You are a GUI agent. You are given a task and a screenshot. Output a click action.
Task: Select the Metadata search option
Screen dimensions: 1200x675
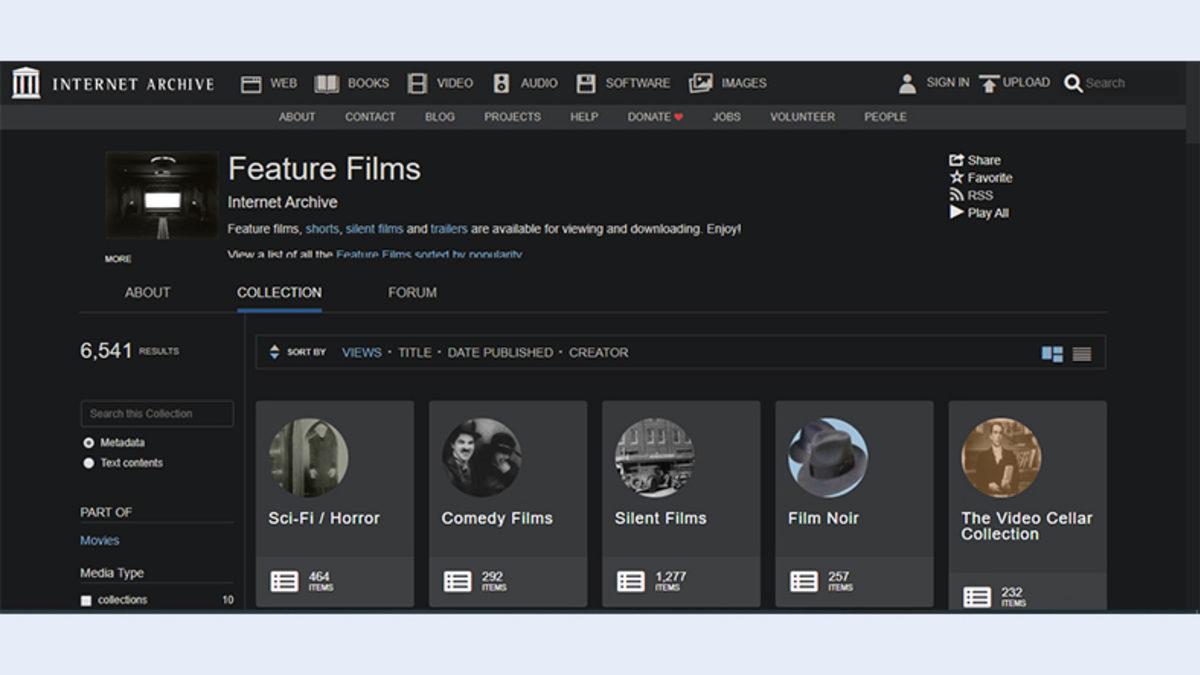89,444
